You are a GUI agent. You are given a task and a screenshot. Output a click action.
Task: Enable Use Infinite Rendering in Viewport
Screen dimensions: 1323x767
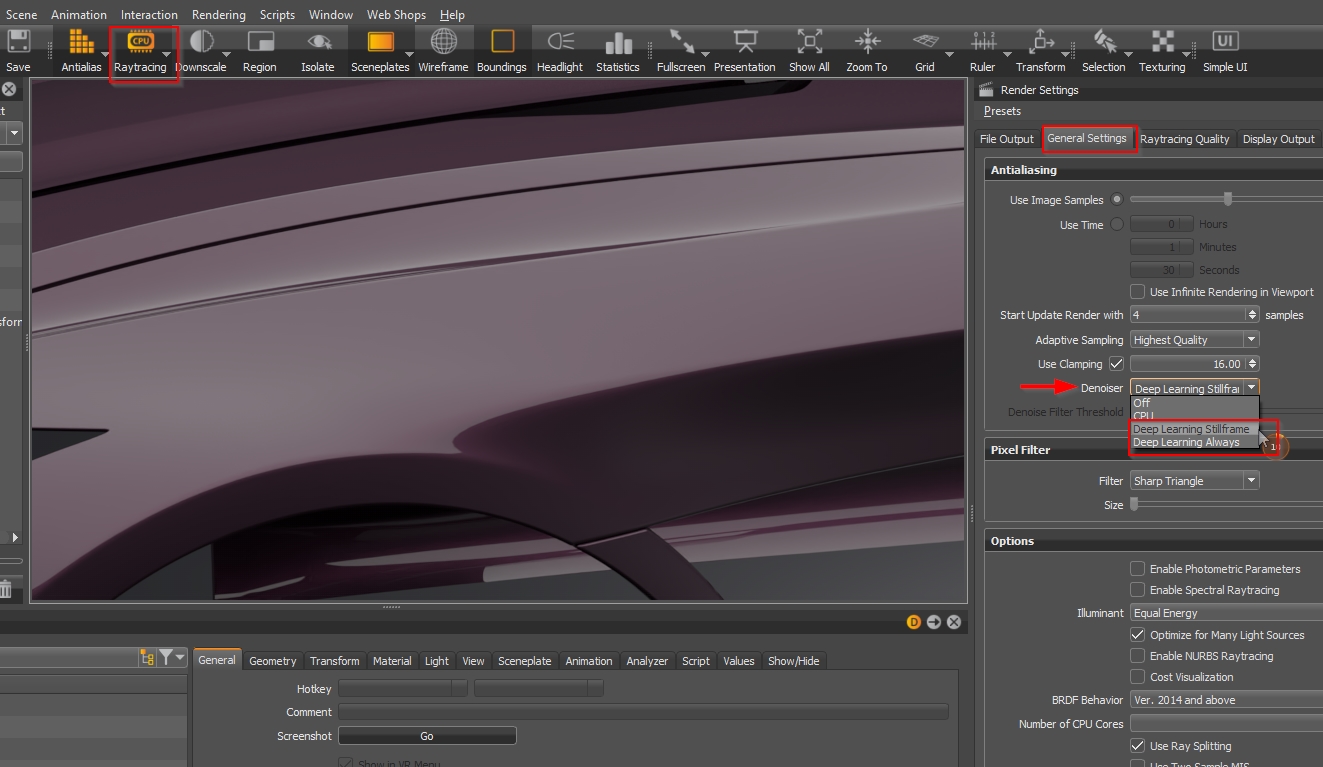pos(1137,292)
